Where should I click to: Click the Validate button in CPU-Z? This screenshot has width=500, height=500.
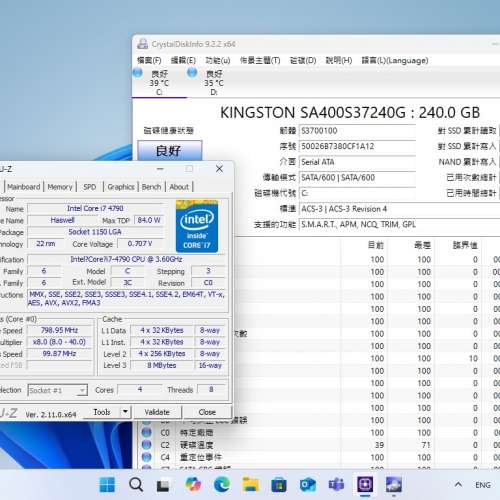(157, 412)
